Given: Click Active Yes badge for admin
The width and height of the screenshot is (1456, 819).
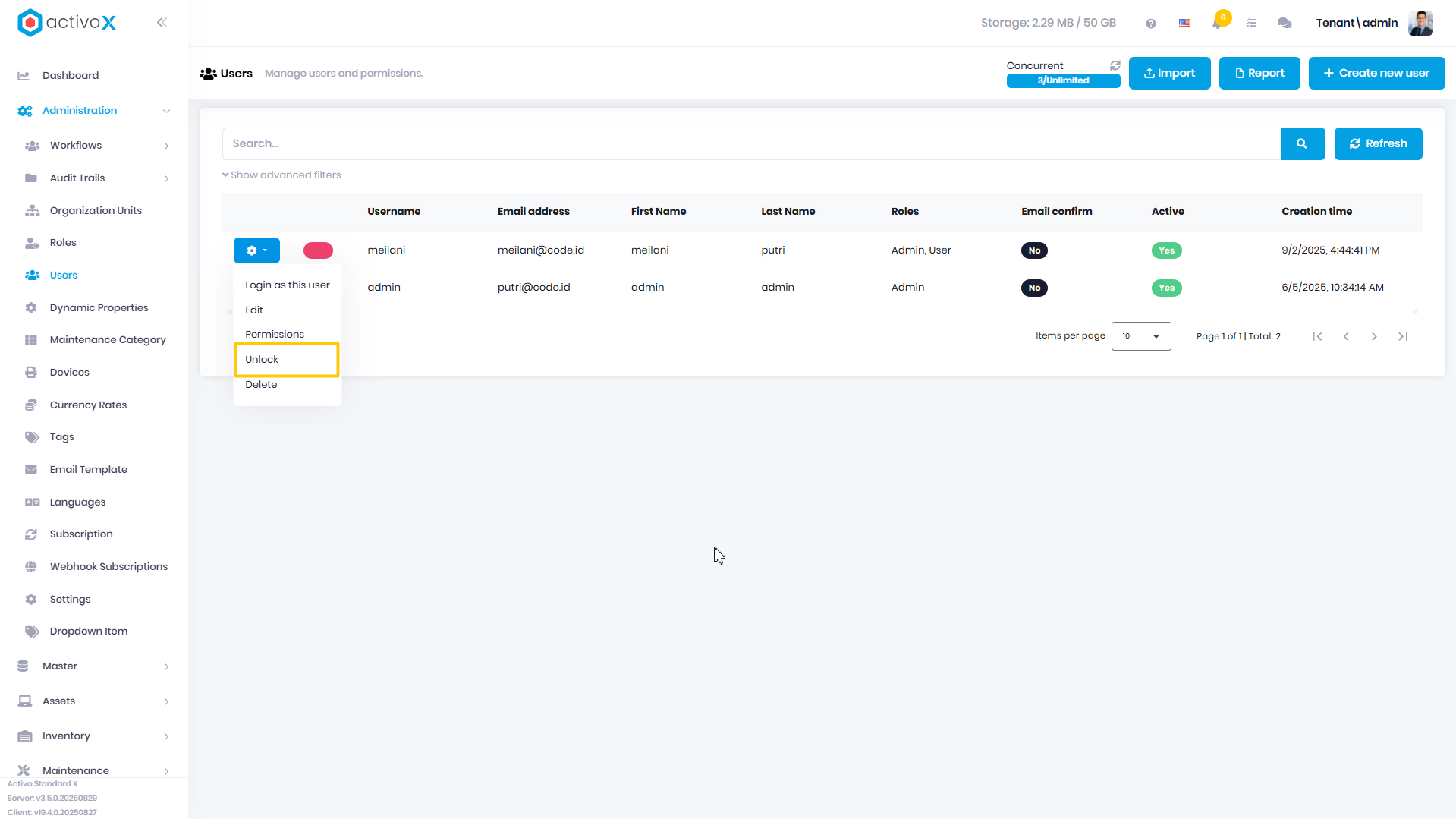Looking at the screenshot, I should tap(1166, 288).
